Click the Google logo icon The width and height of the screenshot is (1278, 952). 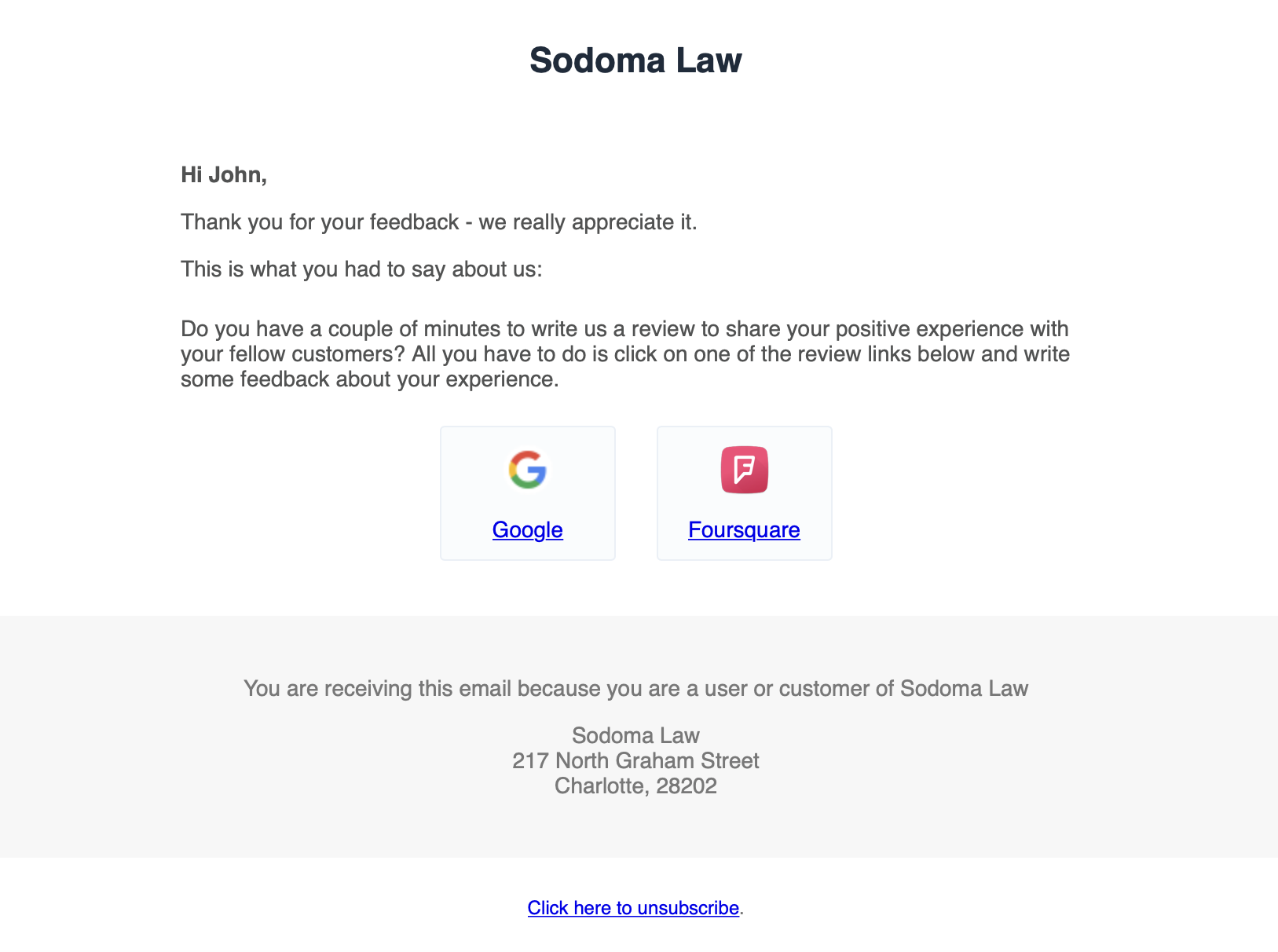pos(527,470)
